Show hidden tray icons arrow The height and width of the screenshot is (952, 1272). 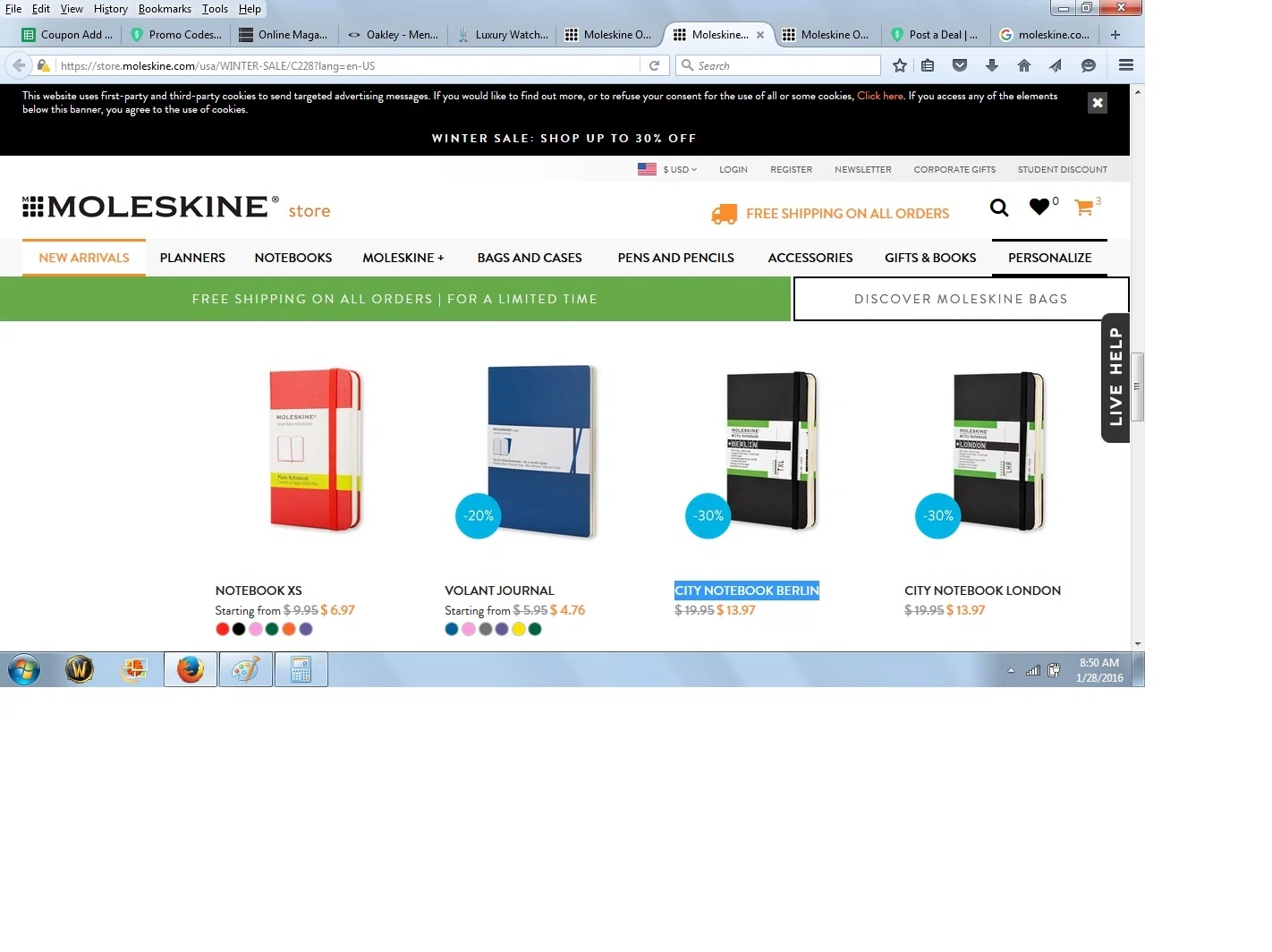[1011, 670]
